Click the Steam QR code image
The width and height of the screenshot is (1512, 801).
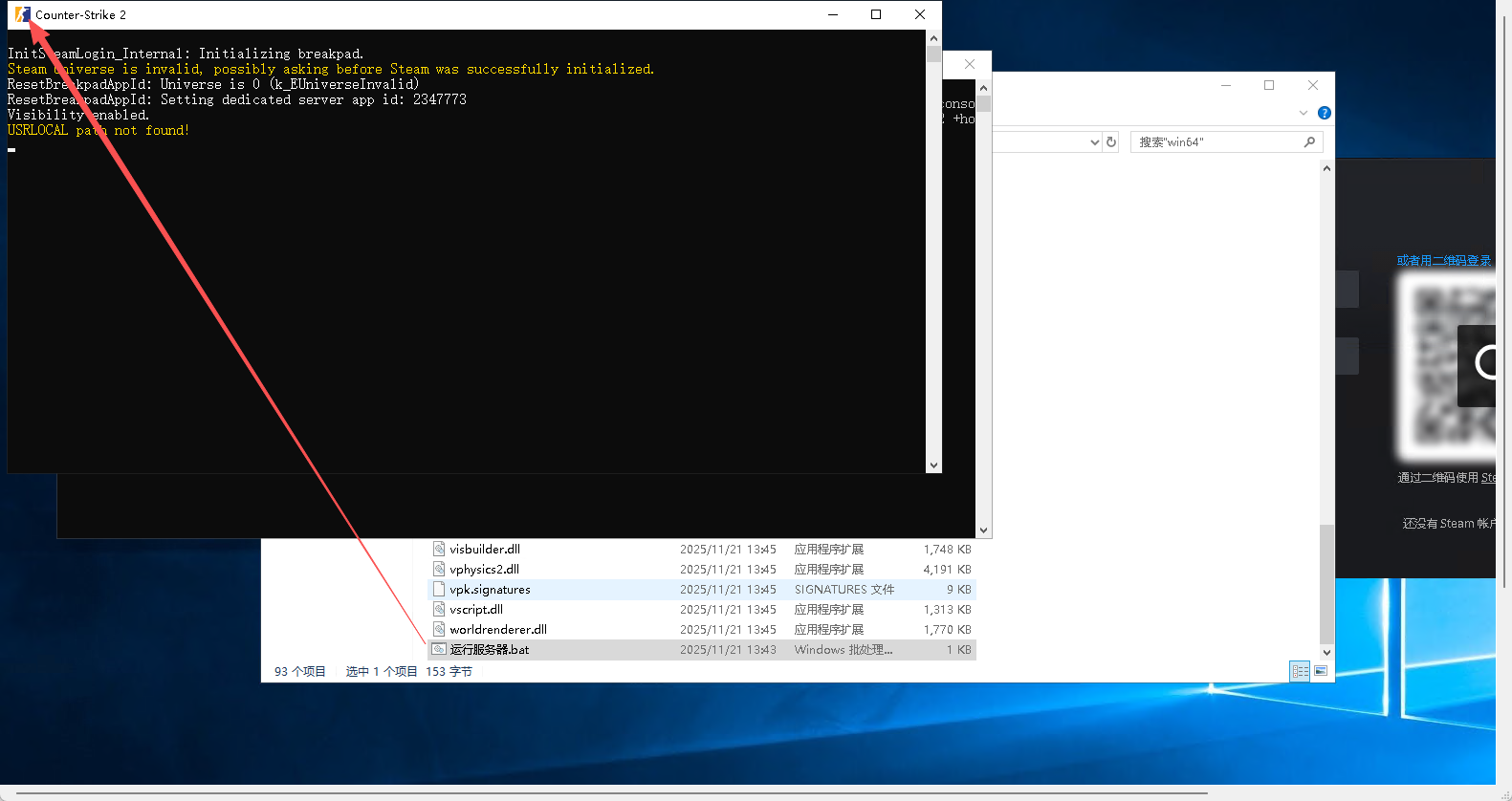[x=1444, y=368]
